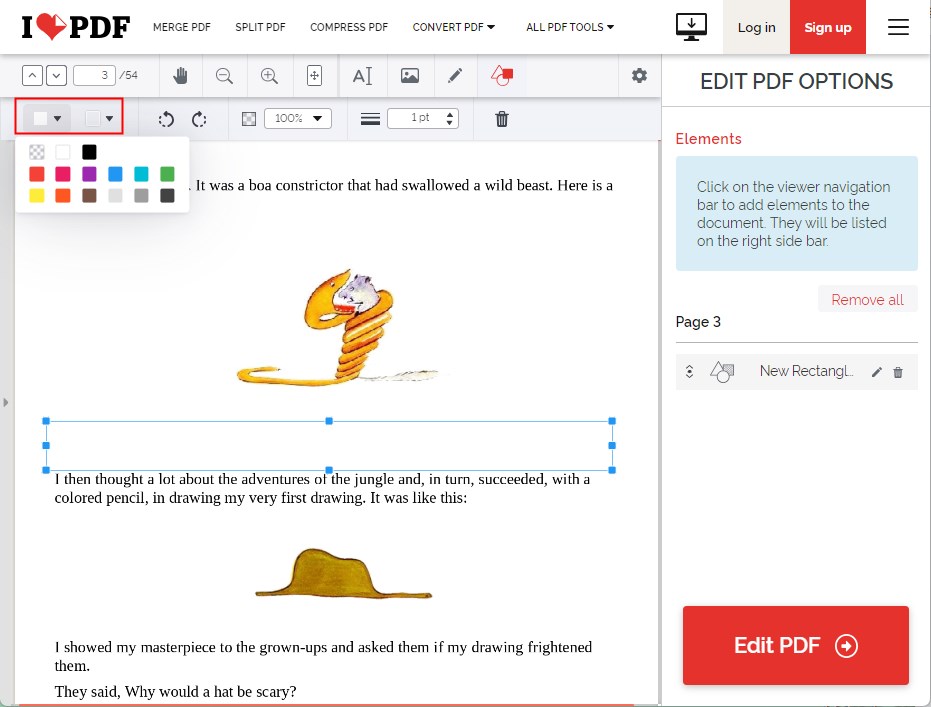The height and width of the screenshot is (707, 931).
Task: Open fill color dropdown
Action: pos(47,118)
